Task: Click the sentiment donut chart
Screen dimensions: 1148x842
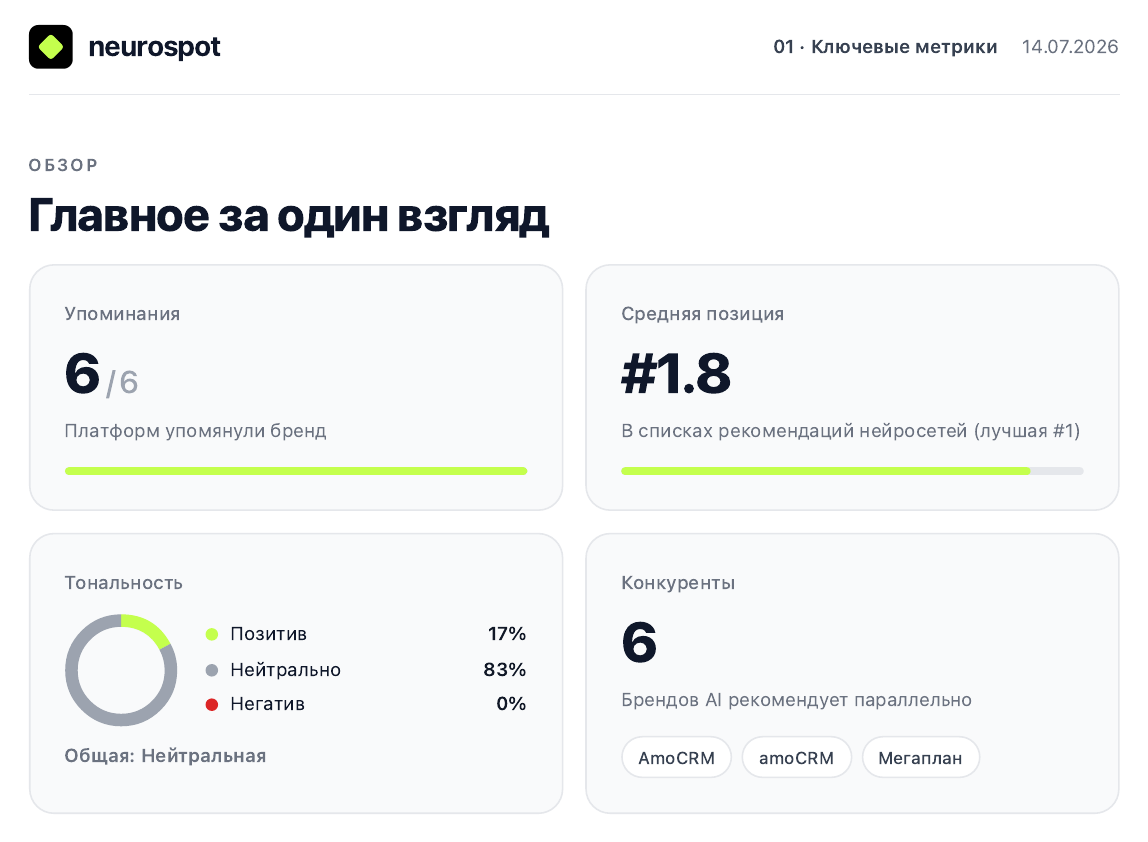Action: tap(121, 670)
